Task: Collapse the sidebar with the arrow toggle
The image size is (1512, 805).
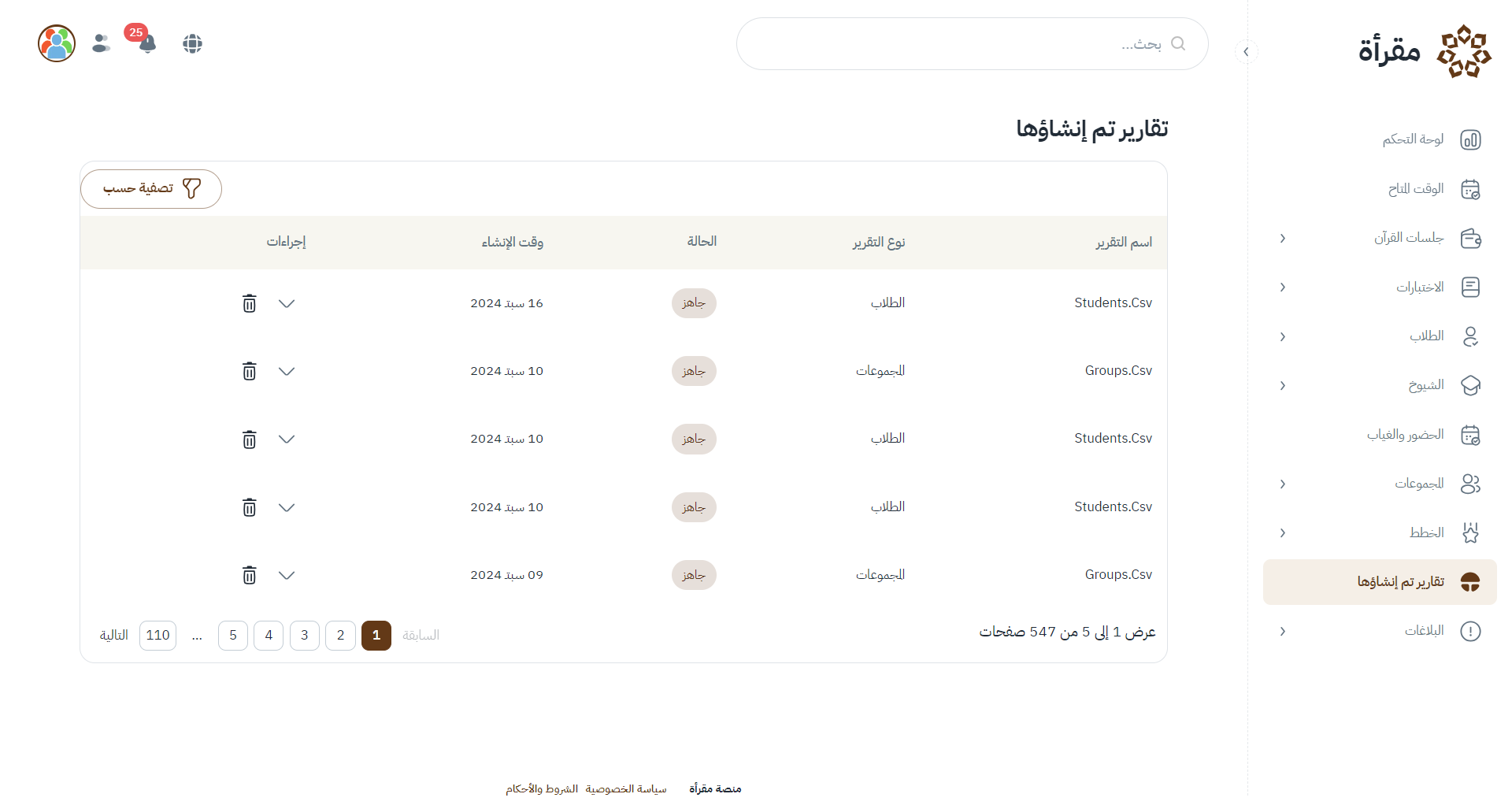Action: 1246,52
